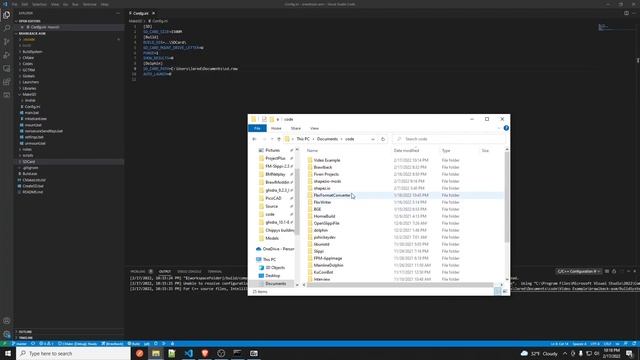Select the Video Example folder
The height and width of the screenshot is (360, 640).
point(327,160)
